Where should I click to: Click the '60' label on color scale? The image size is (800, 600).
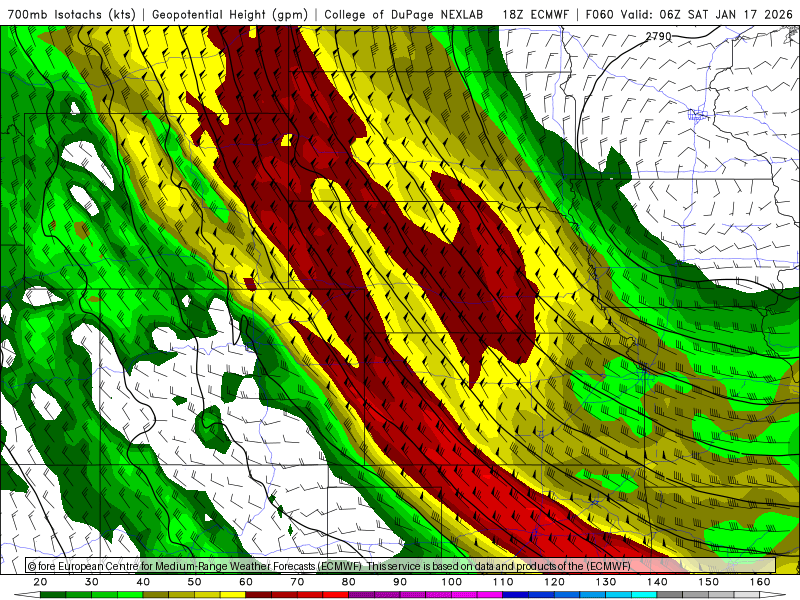tap(246, 582)
